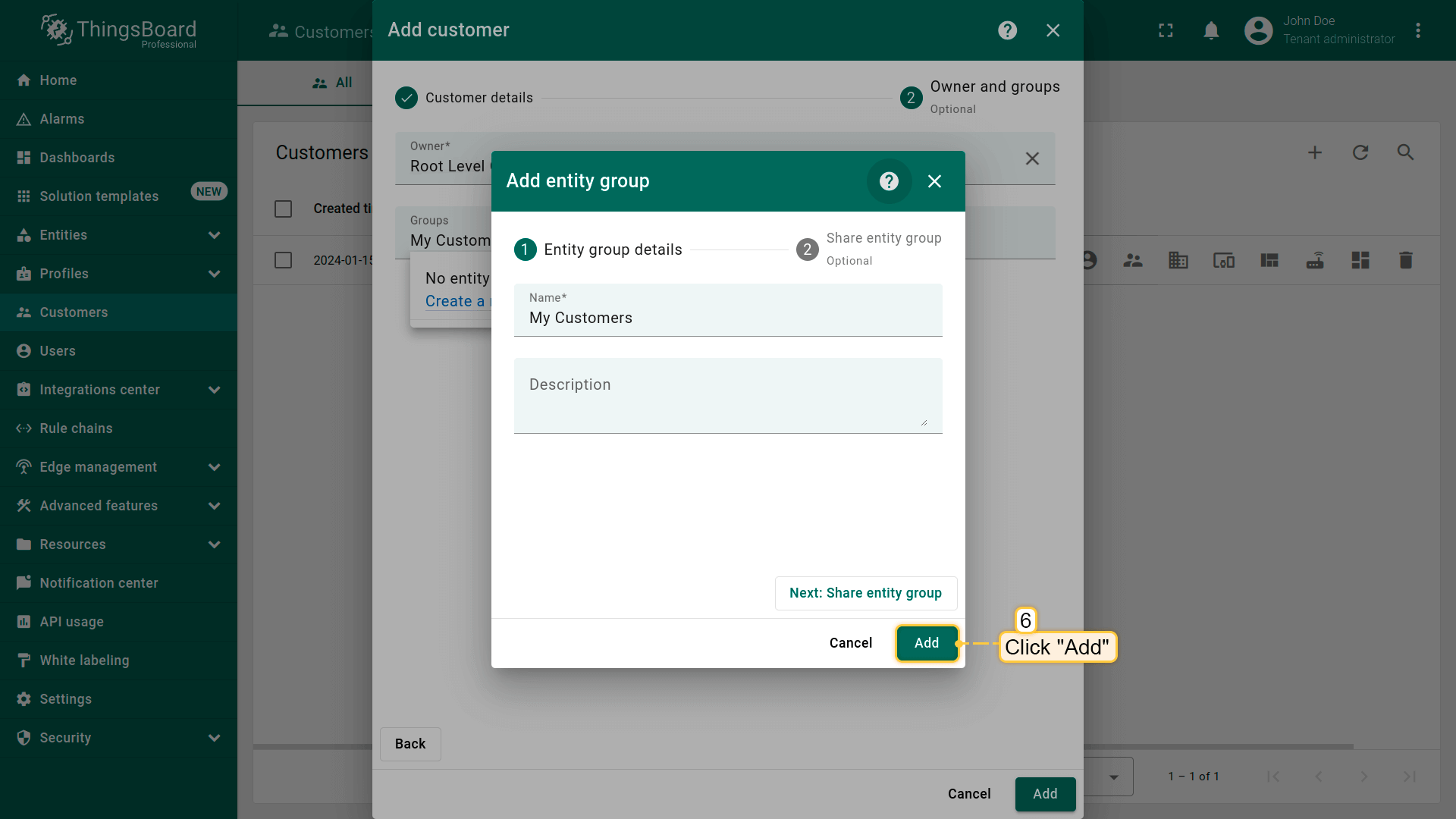
Task: Click the delete trash icon on customer row
Action: tap(1405, 260)
